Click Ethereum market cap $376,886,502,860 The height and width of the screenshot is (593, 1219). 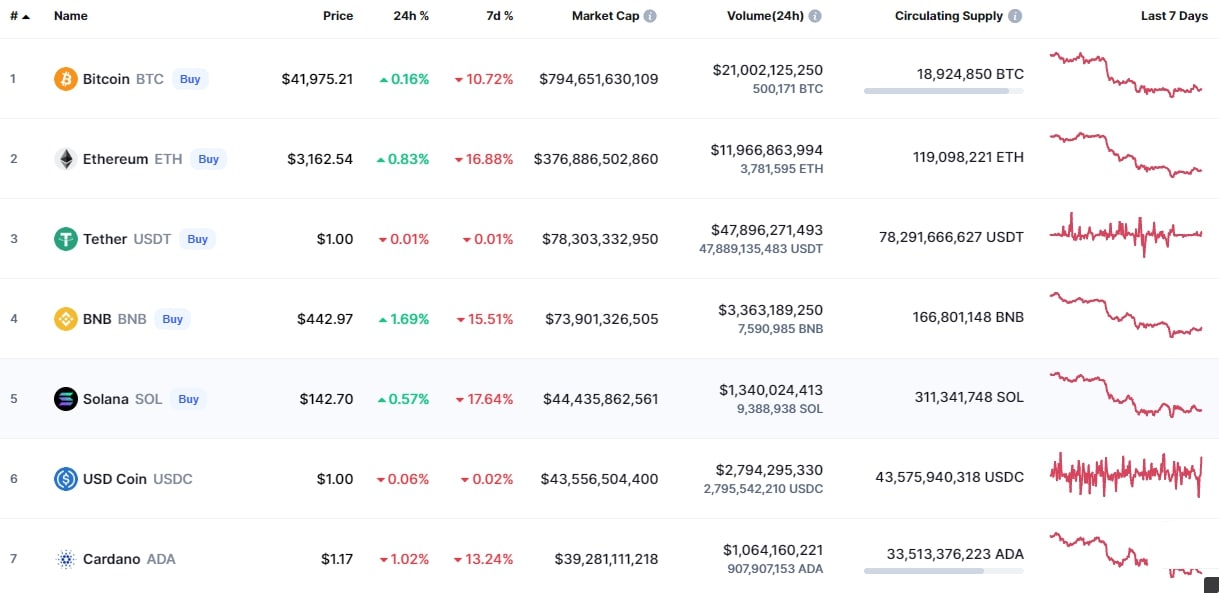click(596, 159)
